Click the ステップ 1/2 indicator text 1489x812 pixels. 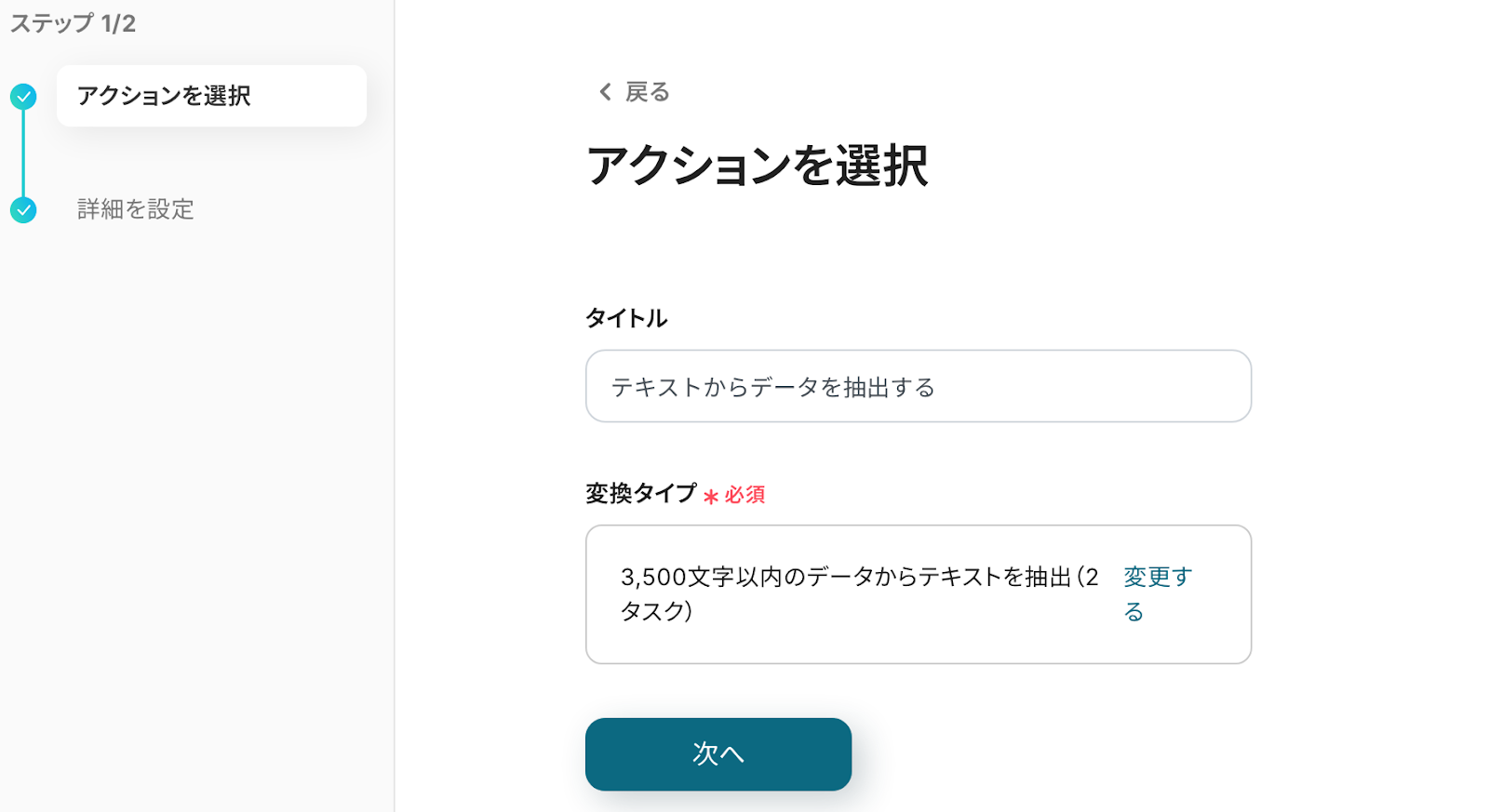(73, 23)
